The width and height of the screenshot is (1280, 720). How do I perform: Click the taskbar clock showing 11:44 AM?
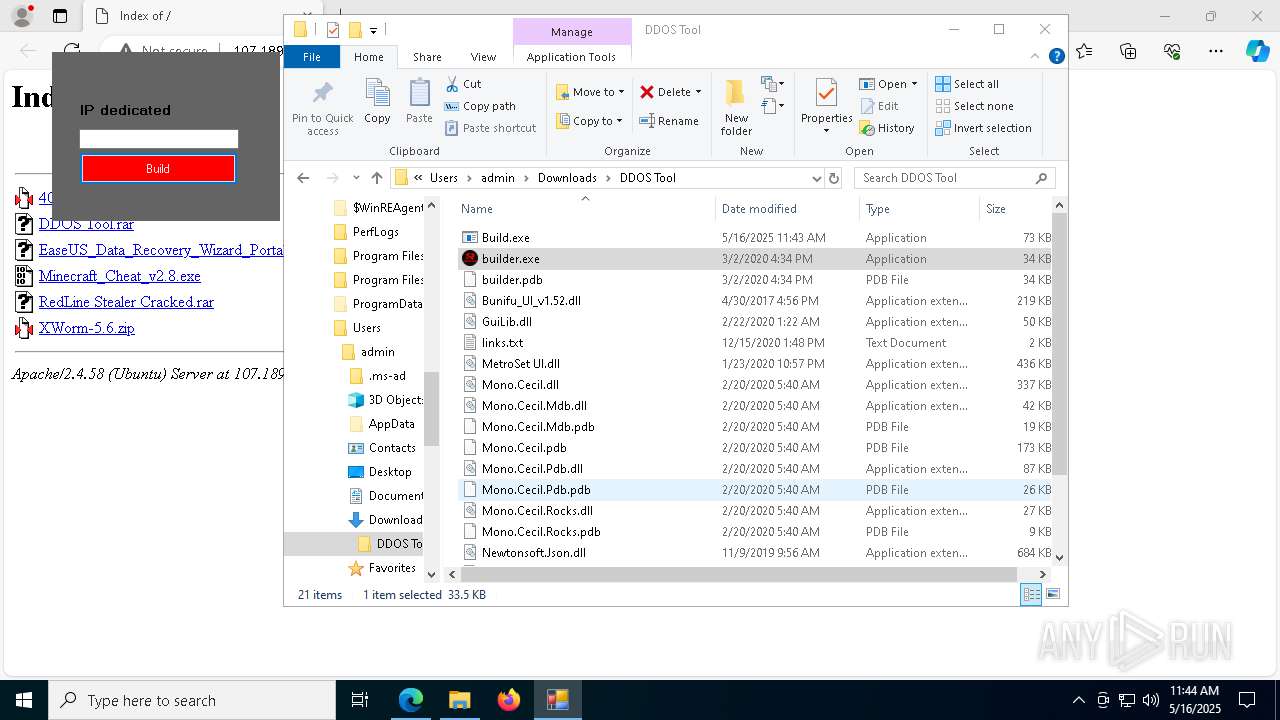(1194, 700)
